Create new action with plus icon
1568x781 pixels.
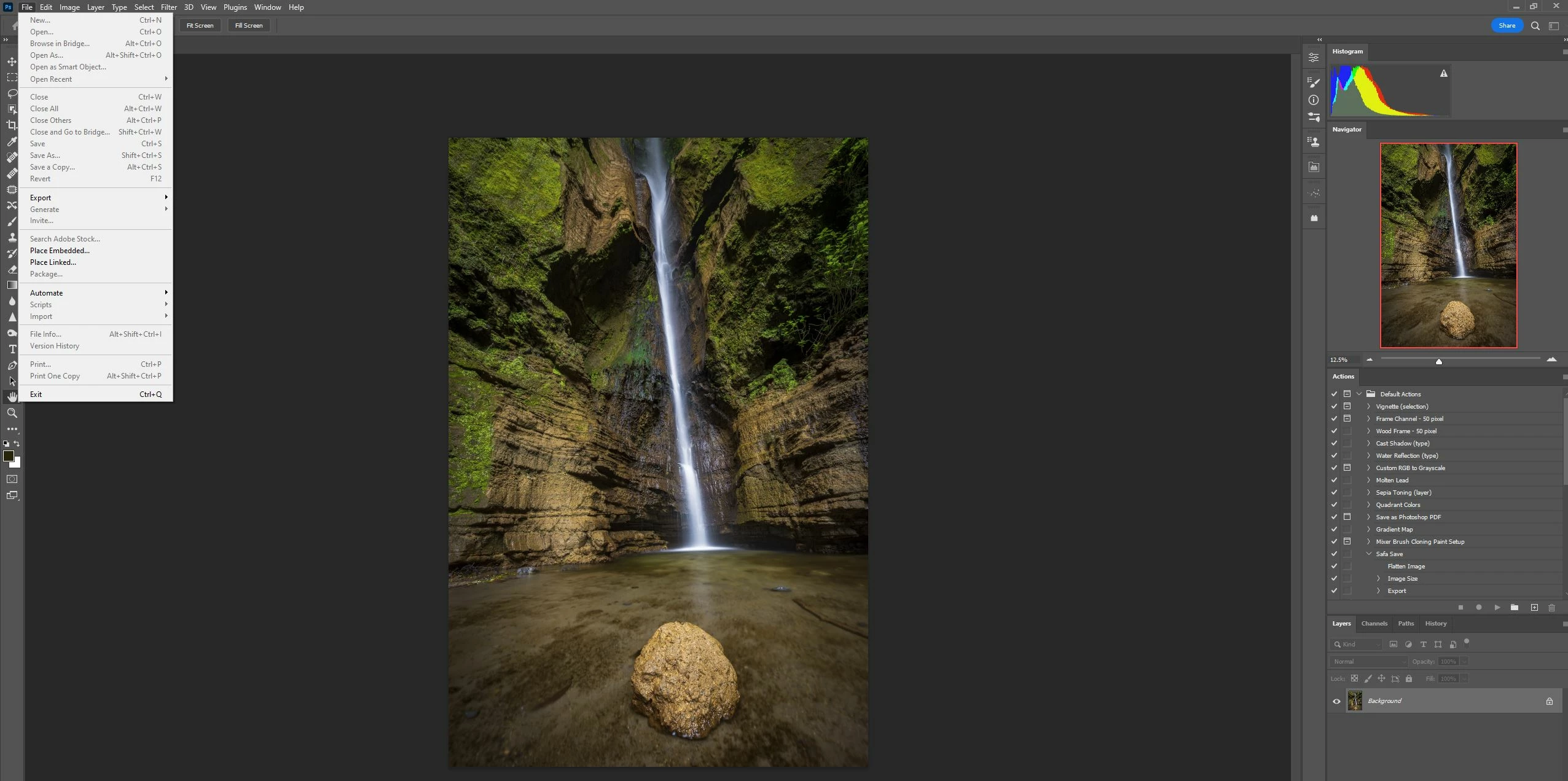coord(1534,607)
